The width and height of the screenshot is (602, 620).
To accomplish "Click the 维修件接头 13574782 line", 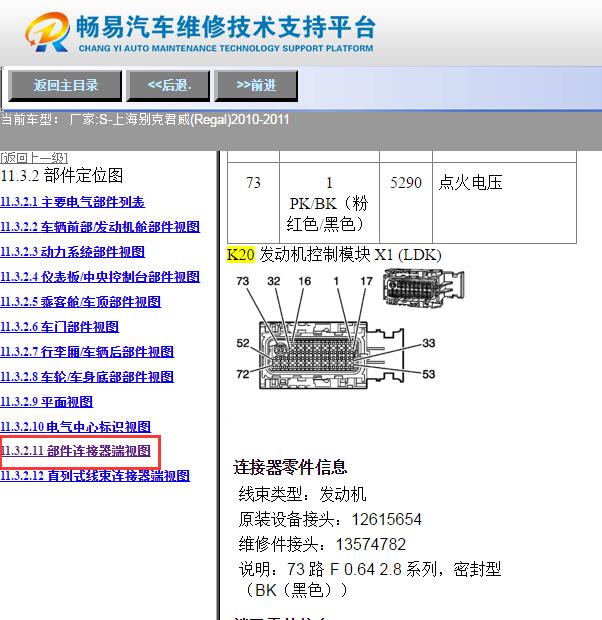I will click(322, 544).
